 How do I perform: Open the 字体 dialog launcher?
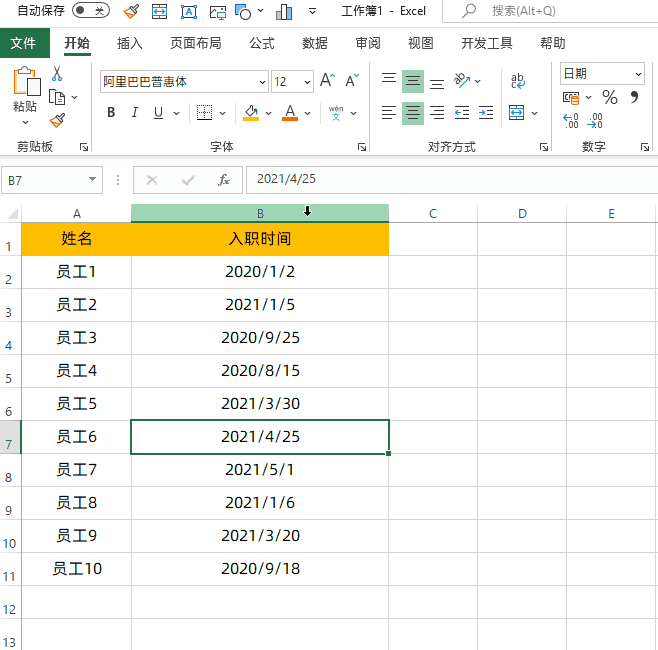[x=362, y=147]
